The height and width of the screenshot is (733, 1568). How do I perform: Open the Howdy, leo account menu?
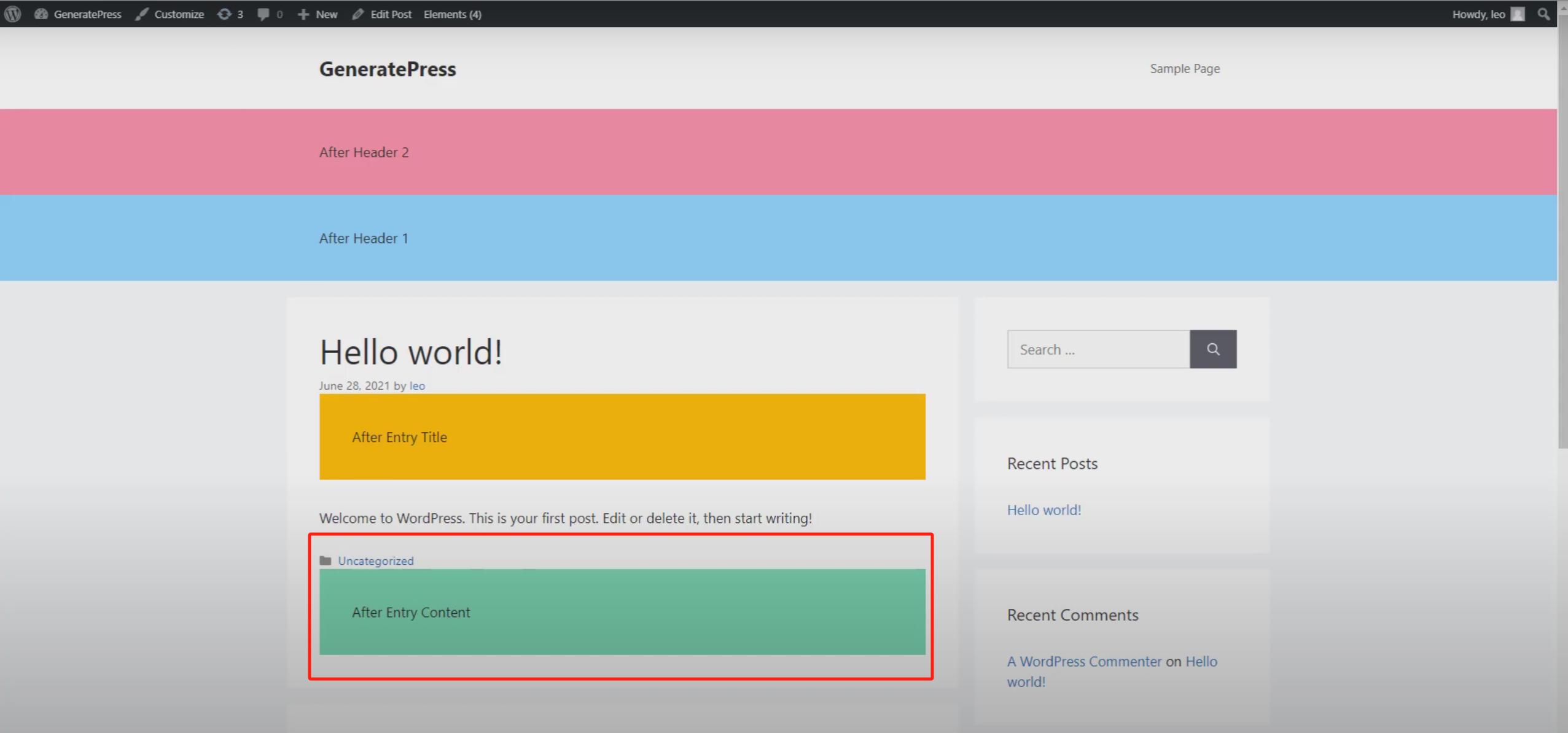pyautogui.click(x=1478, y=14)
